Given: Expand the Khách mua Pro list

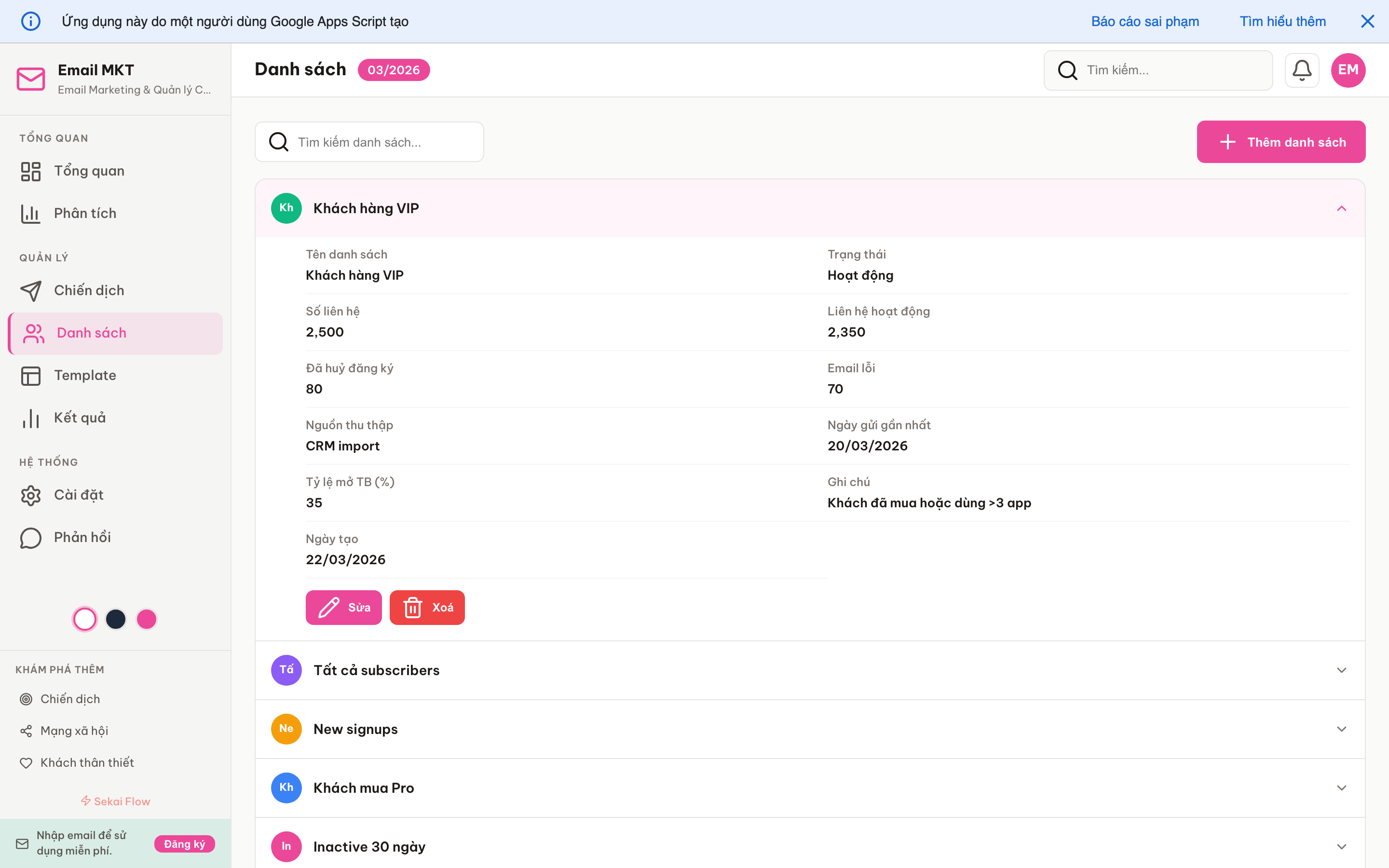Looking at the screenshot, I should coord(1341,787).
